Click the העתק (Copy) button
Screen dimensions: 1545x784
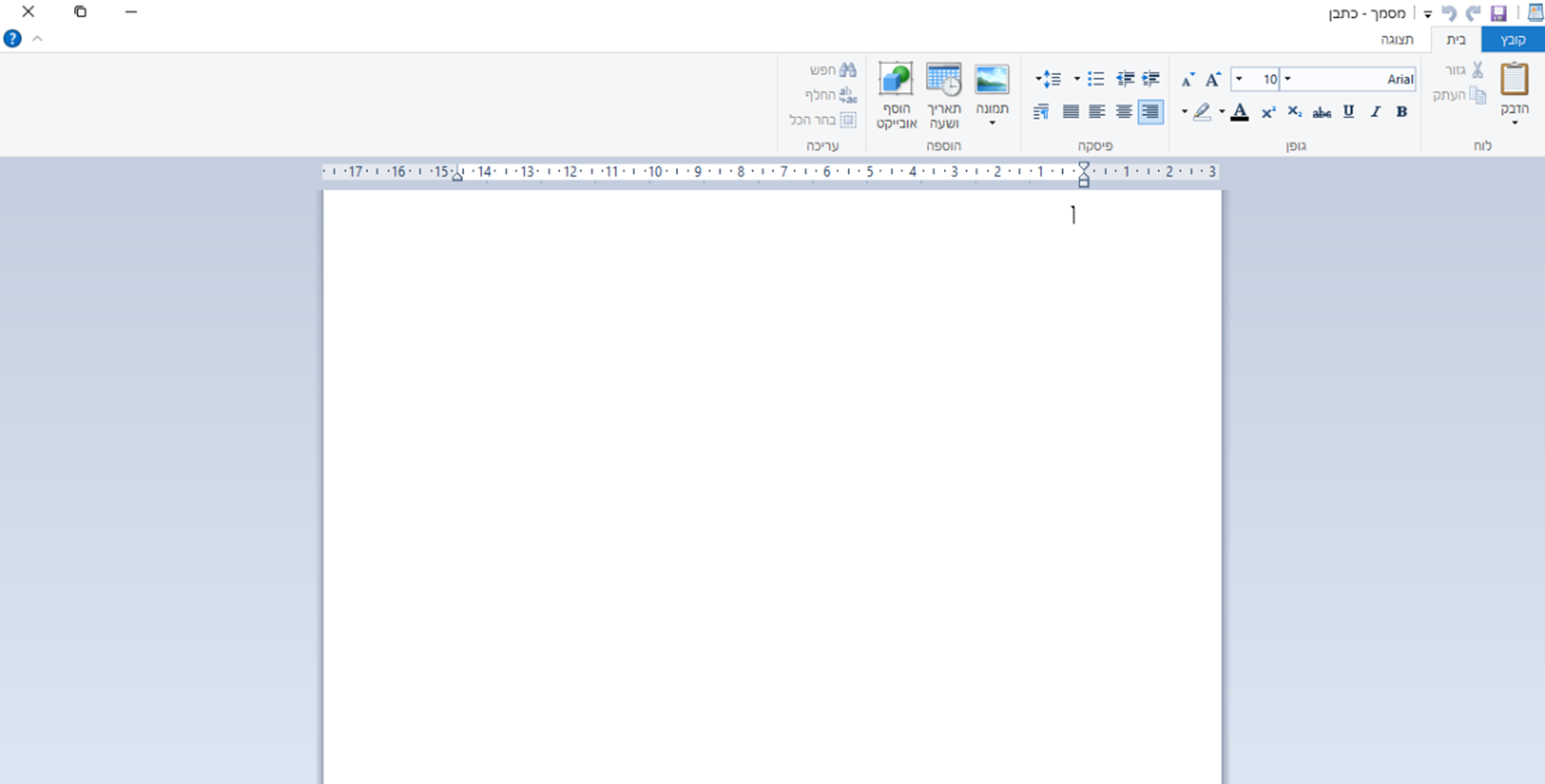click(x=1459, y=95)
